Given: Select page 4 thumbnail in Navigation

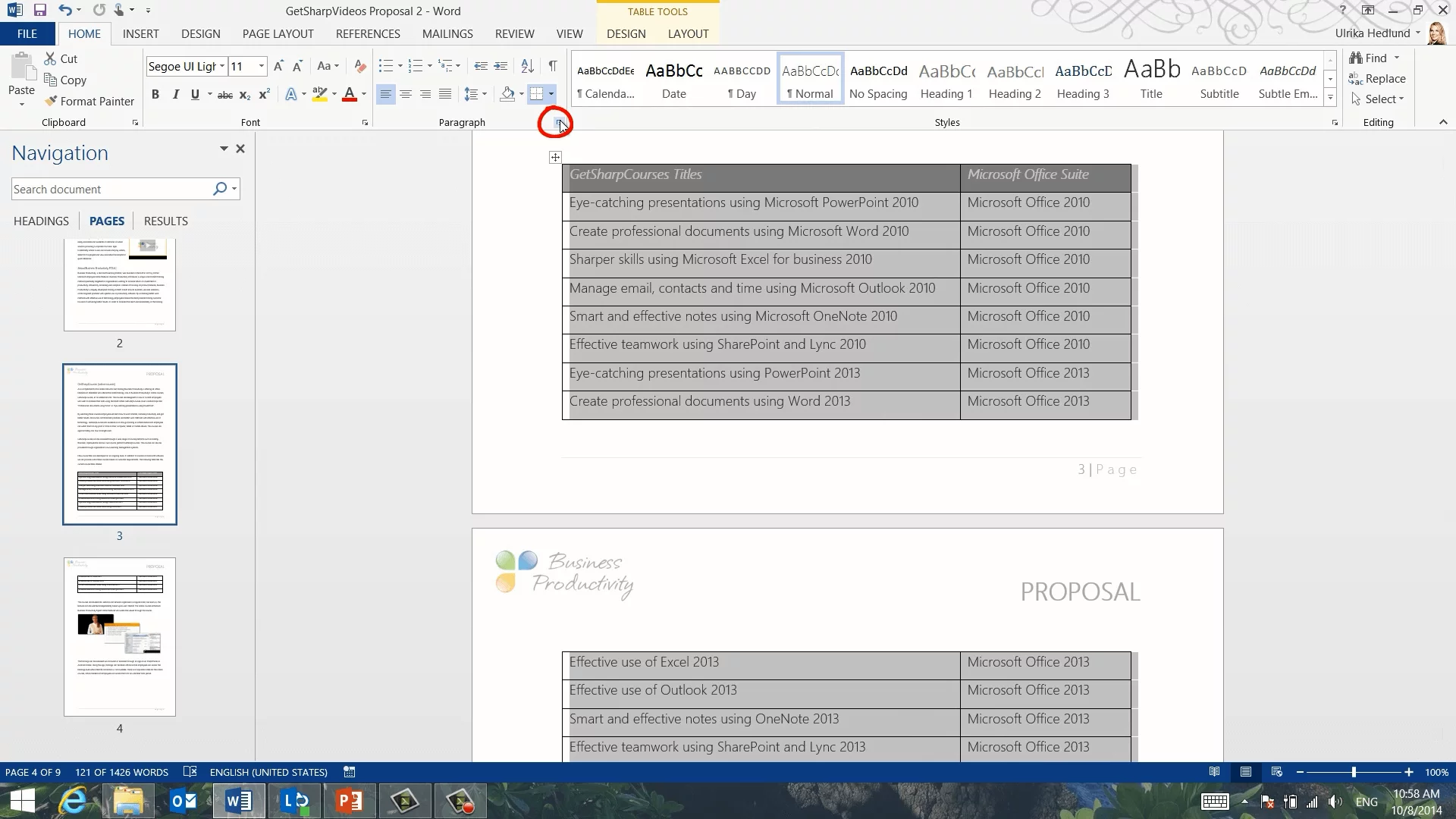Looking at the screenshot, I should (120, 637).
